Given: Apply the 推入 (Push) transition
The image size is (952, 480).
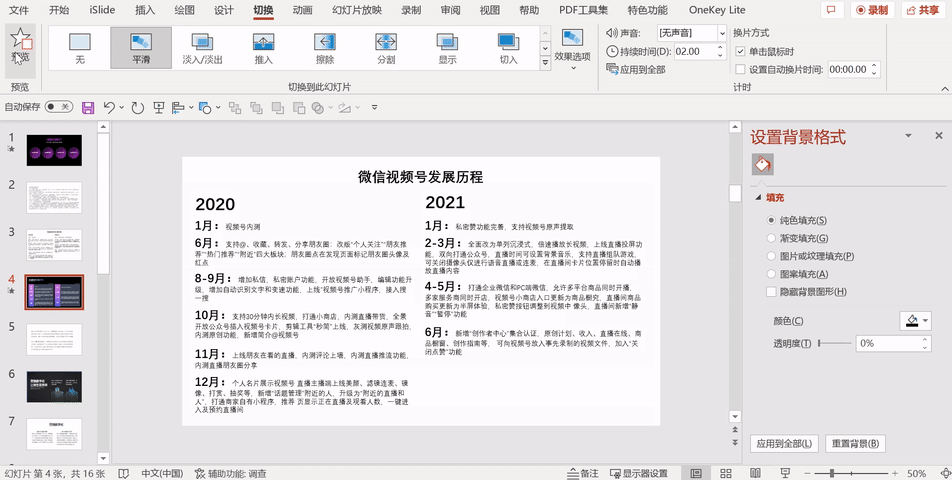Looking at the screenshot, I should tap(264, 48).
